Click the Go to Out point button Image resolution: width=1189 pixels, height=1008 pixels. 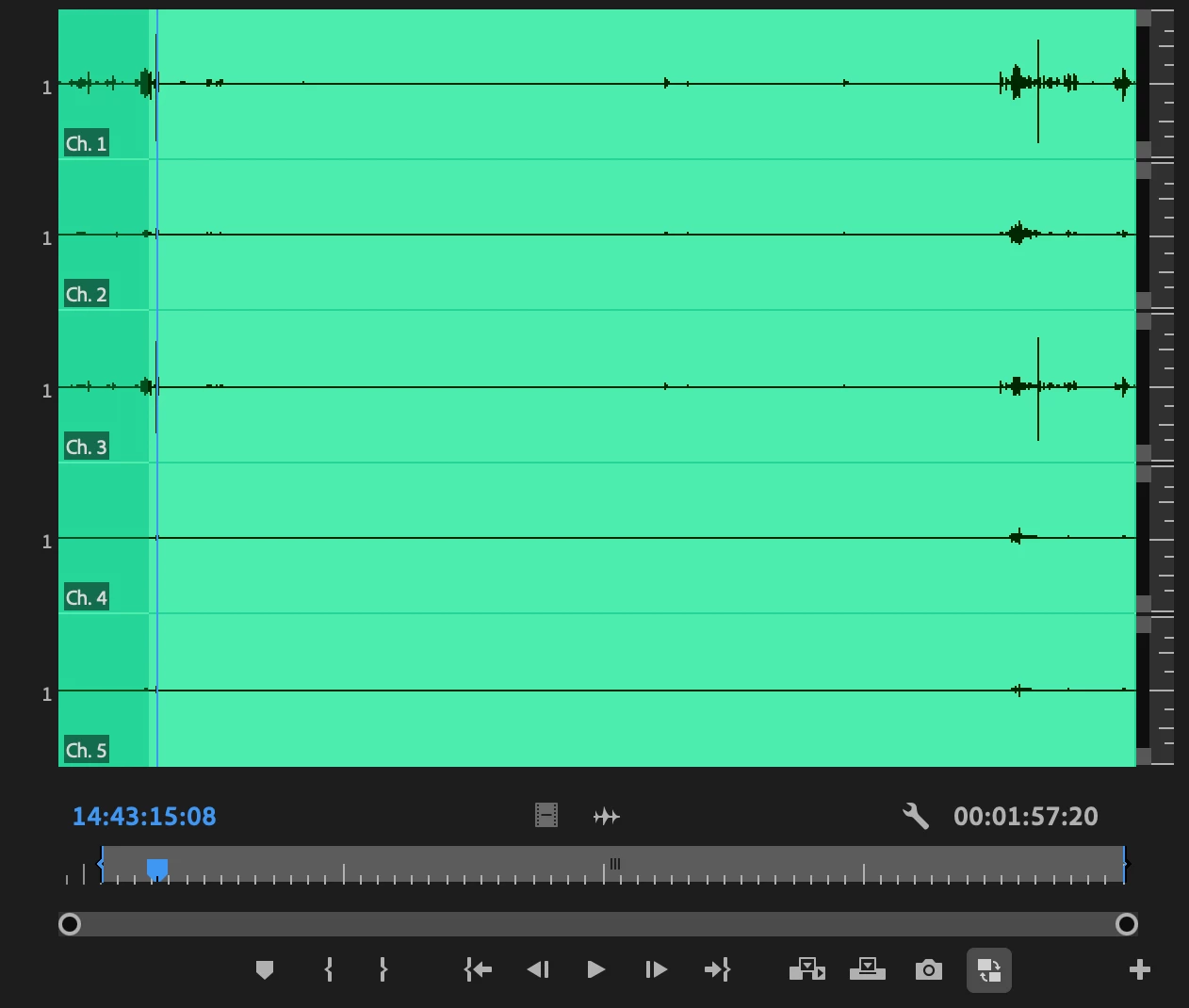[717, 969]
